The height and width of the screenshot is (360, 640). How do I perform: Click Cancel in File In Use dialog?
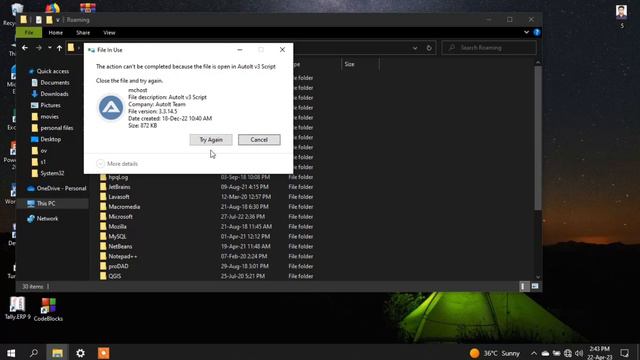click(x=259, y=140)
